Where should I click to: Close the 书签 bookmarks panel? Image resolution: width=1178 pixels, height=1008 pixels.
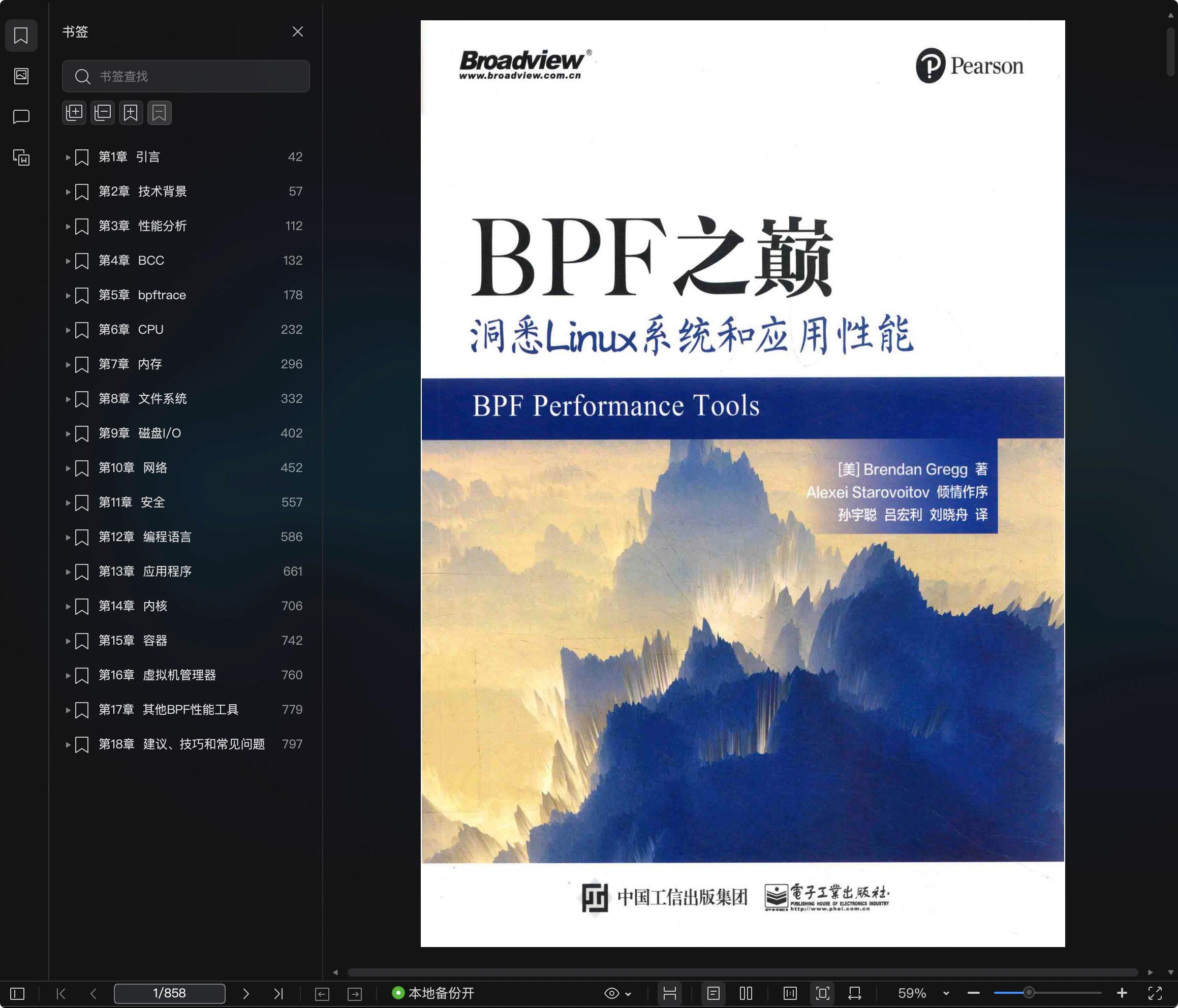click(297, 32)
